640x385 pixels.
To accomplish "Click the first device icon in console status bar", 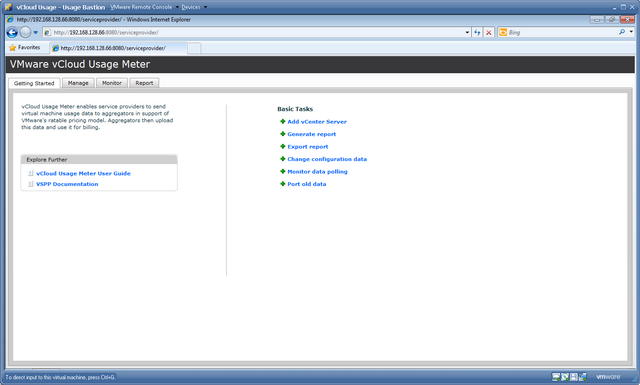I will coord(556,377).
